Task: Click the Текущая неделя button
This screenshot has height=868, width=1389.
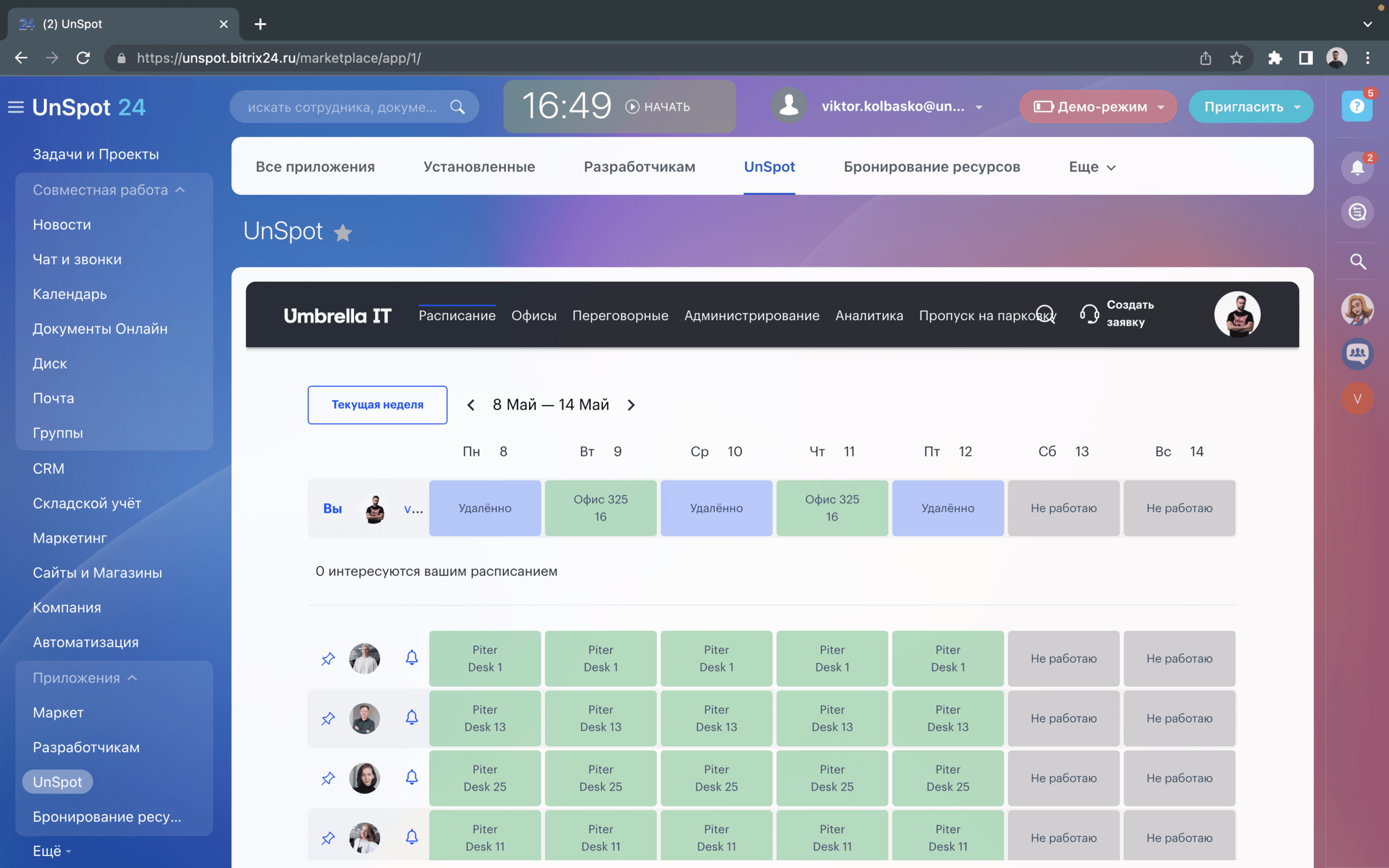Action: click(x=377, y=405)
